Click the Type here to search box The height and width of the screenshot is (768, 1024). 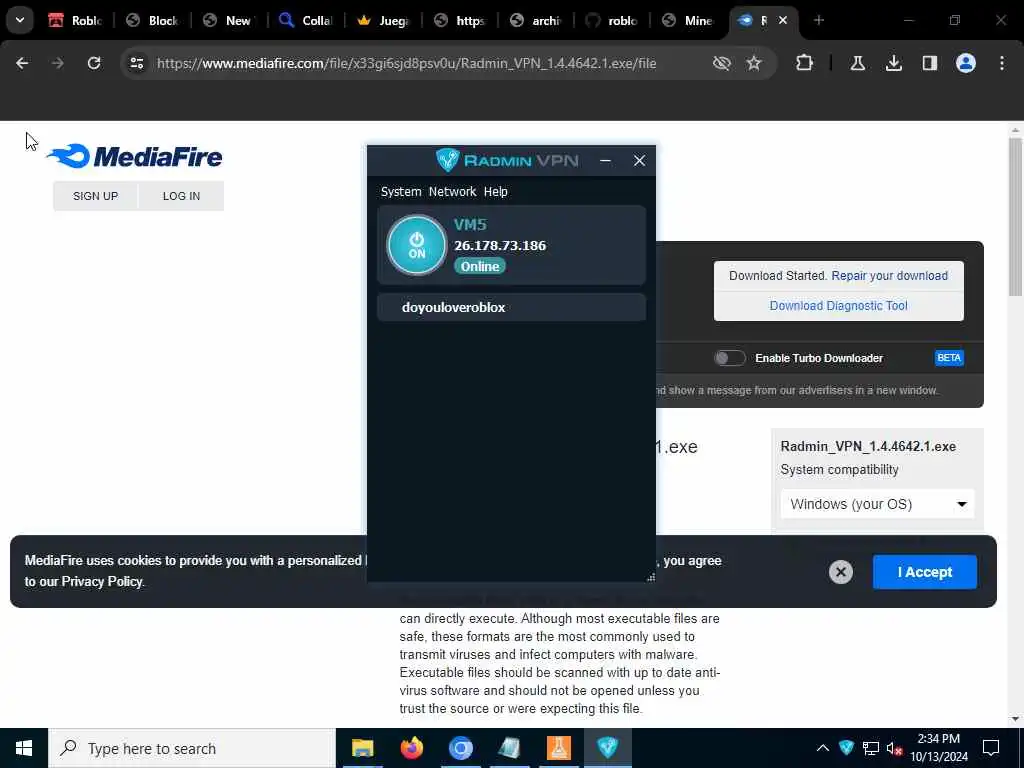pos(192,748)
